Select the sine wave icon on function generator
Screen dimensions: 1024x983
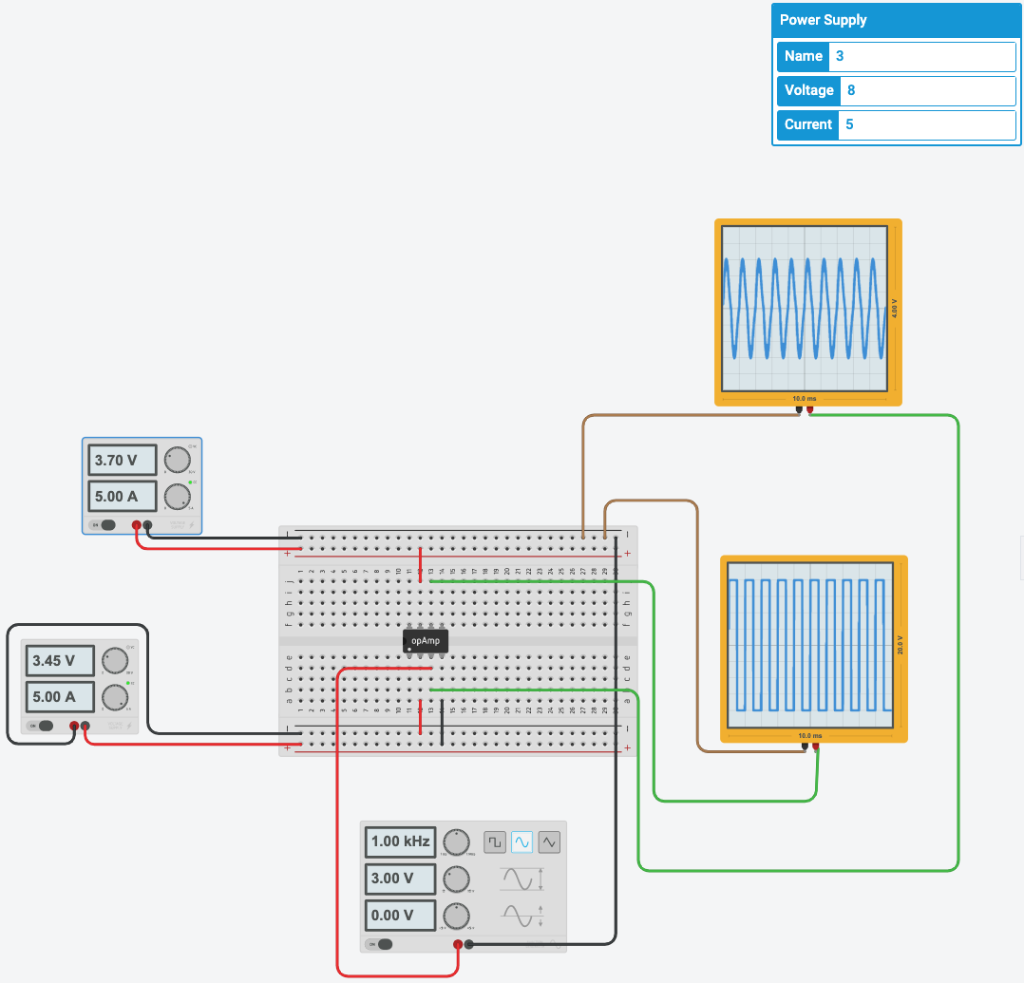pos(521,841)
